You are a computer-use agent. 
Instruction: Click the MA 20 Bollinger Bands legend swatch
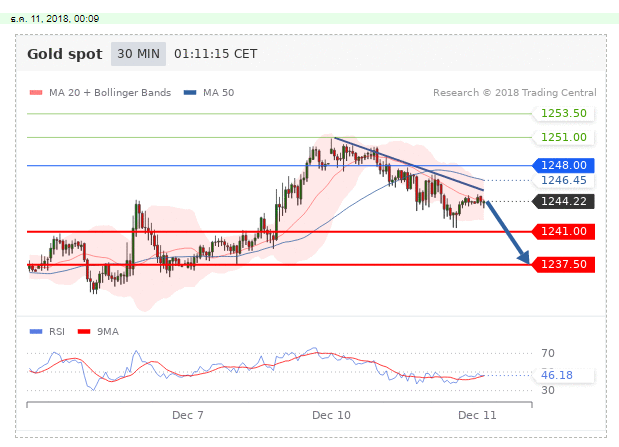pyautogui.click(x=36, y=93)
